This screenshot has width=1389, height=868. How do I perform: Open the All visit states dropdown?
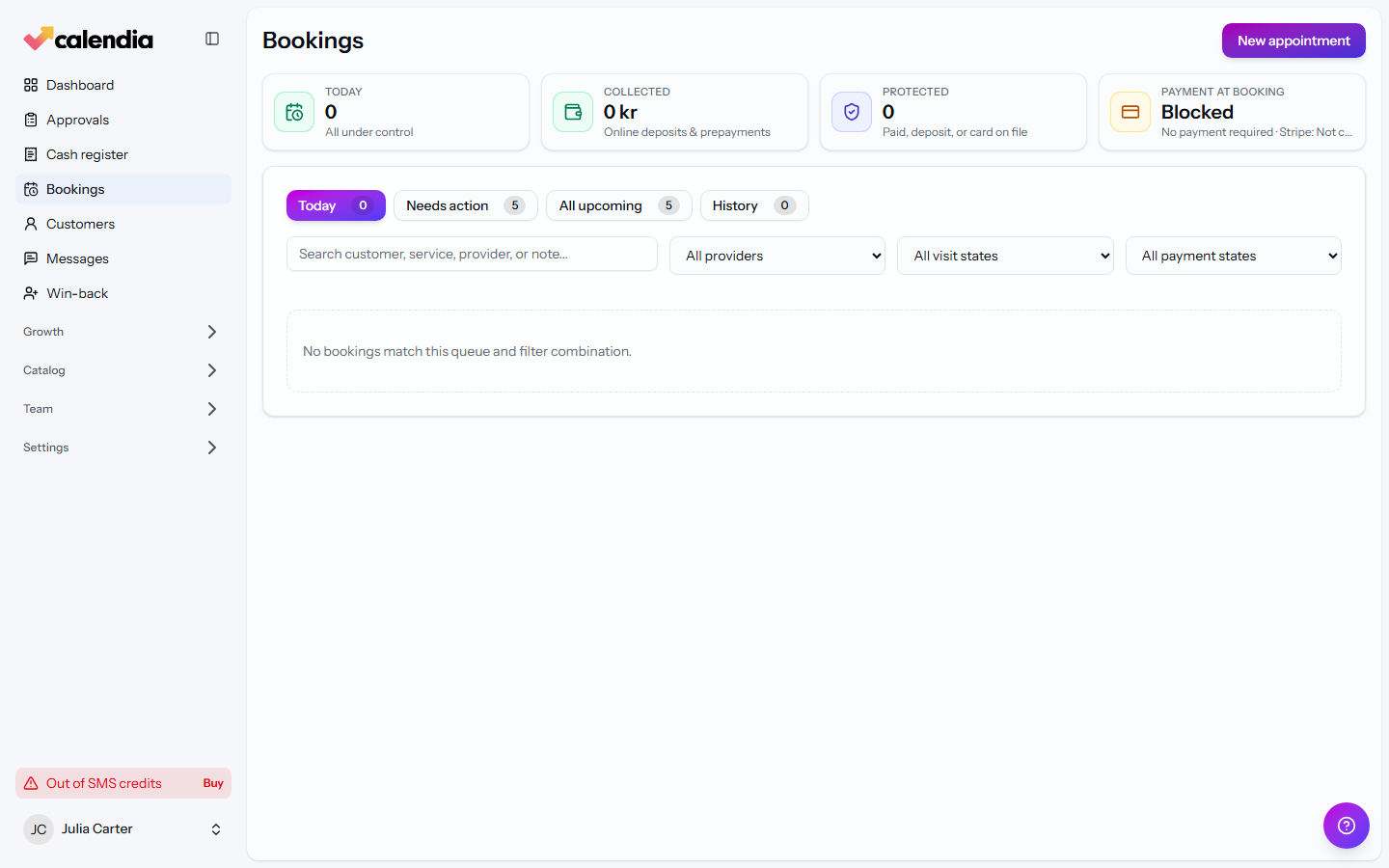click(1005, 256)
